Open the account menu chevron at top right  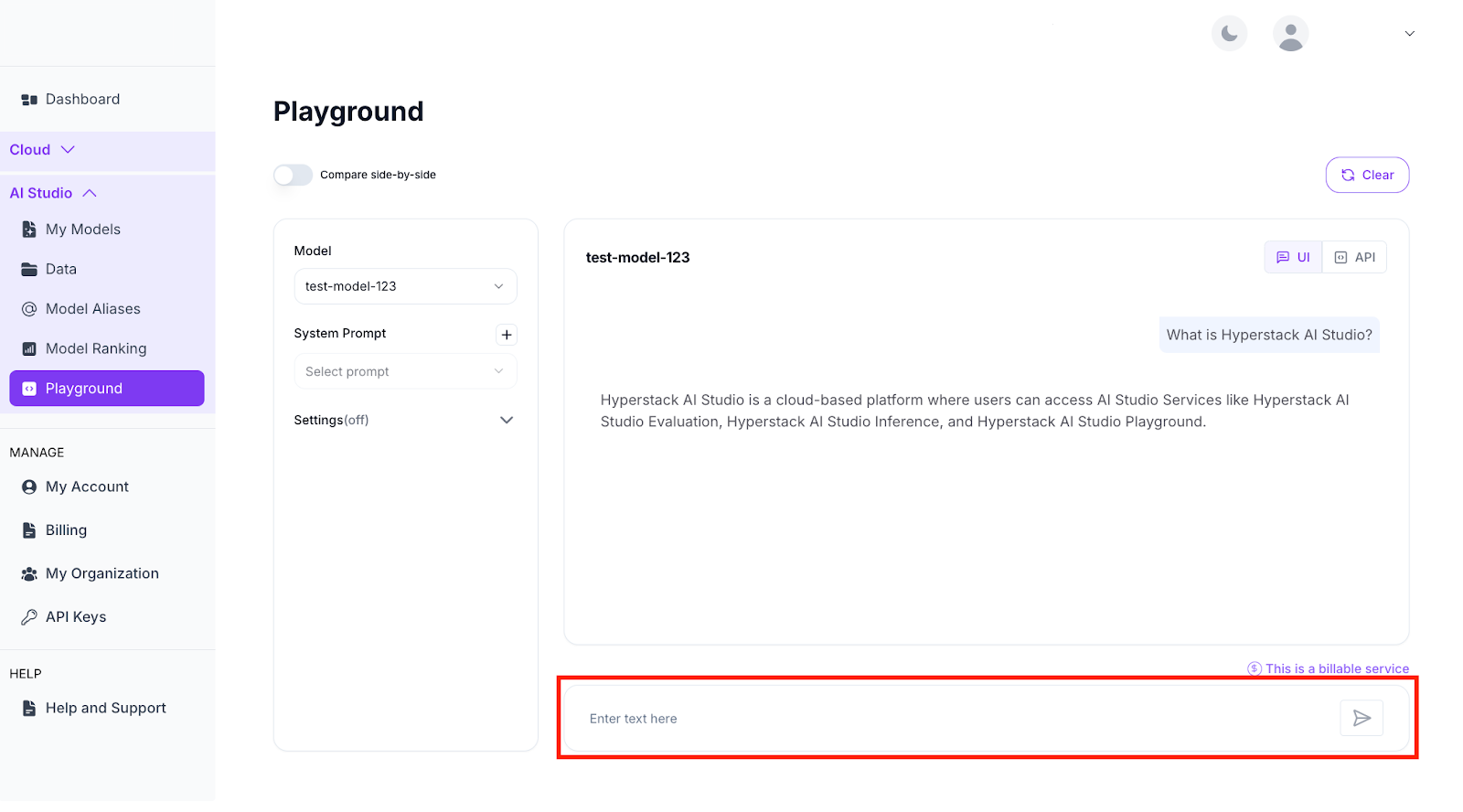(1409, 34)
